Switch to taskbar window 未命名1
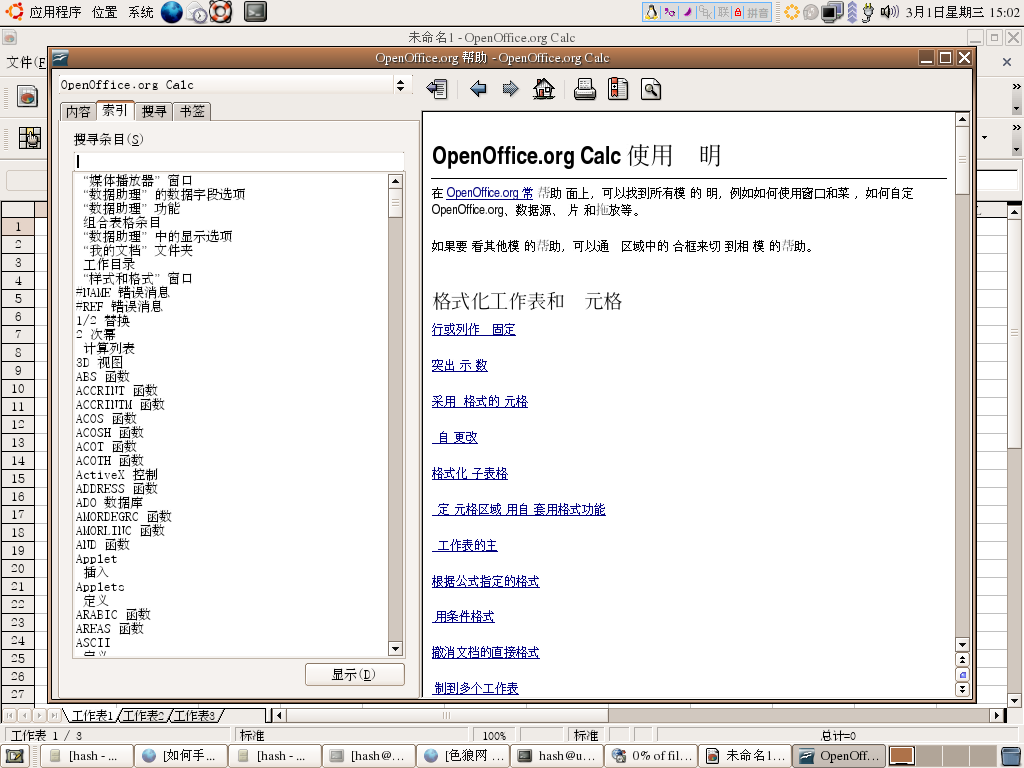 [x=745, y=756]
